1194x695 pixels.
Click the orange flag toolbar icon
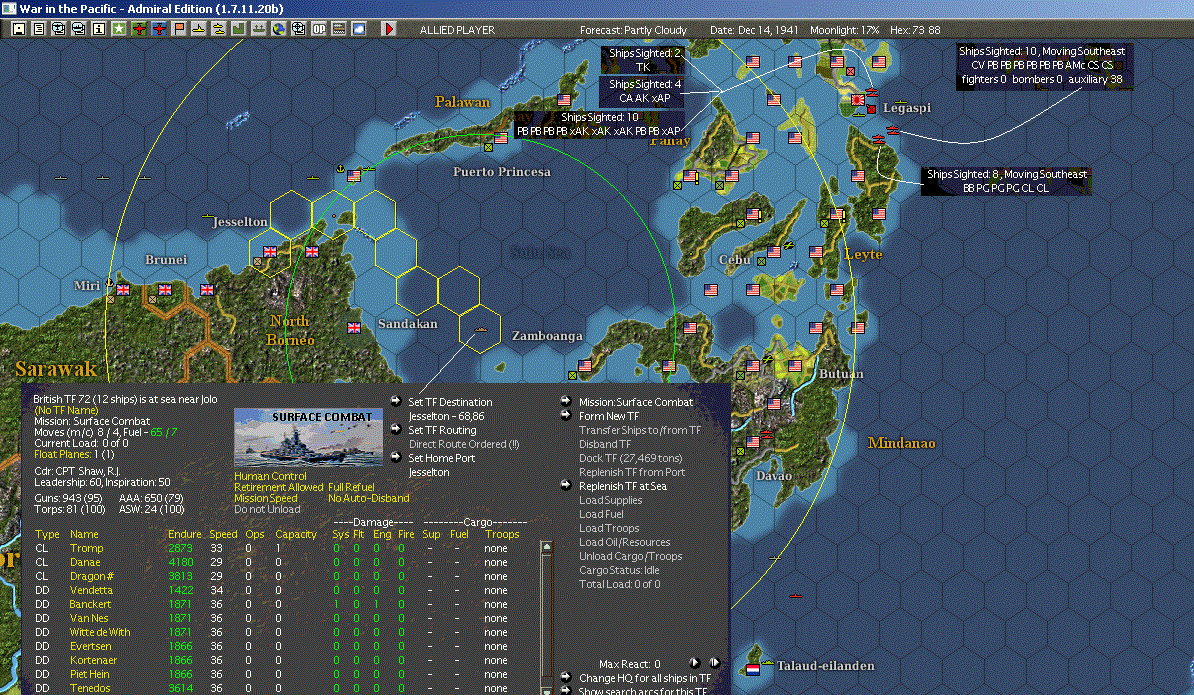click(x=179, y=29)
